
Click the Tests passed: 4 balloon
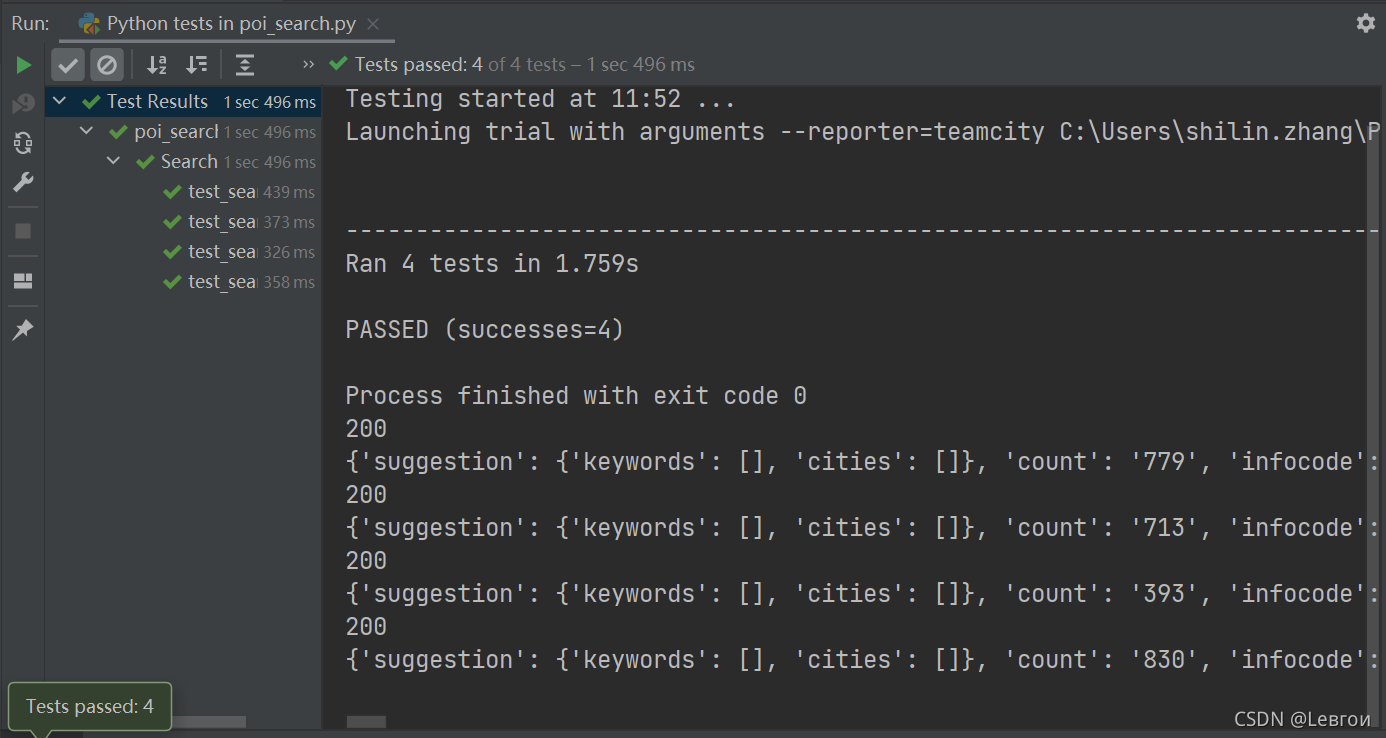90,706
